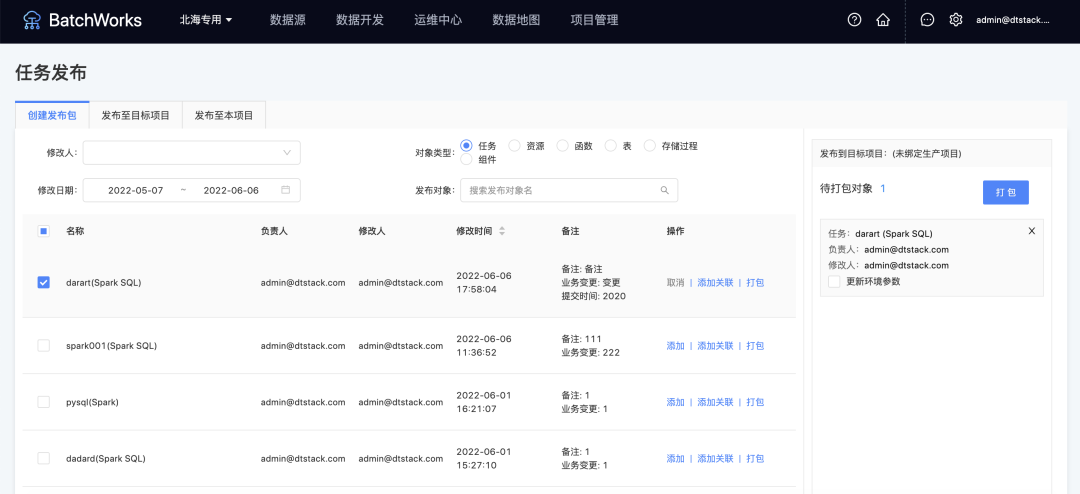Viewport: 1080px width, 494px height.
Task: Open 运维中心 in top navigation
Action: pyautogui.click(x=438, y=20)
